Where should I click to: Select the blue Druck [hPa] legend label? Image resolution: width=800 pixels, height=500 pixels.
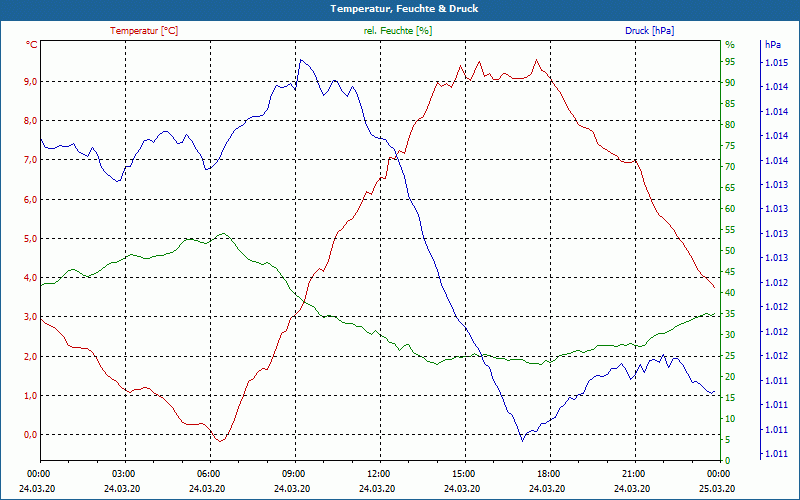tap(649, 31)
